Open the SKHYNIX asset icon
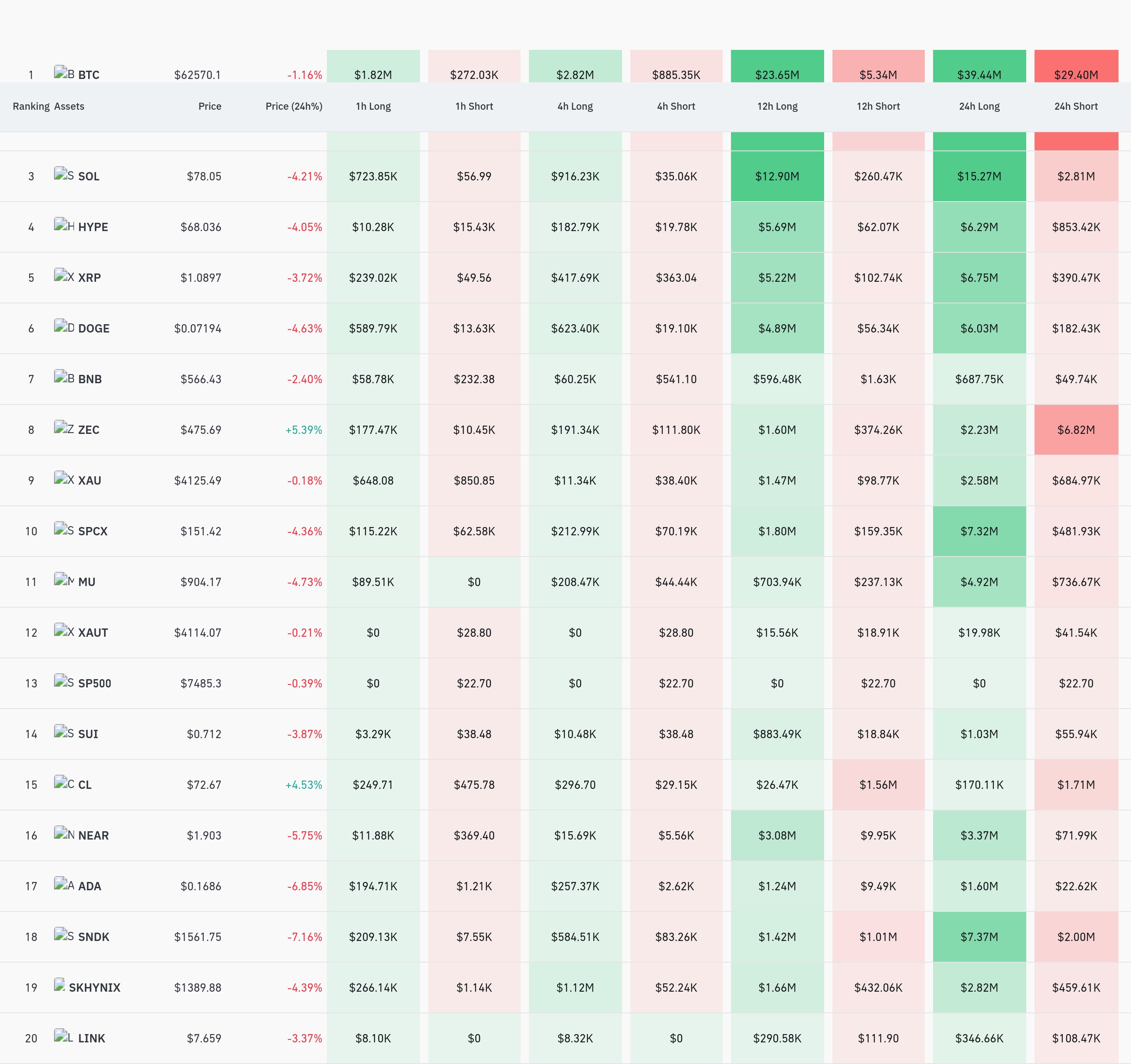Image resolution: width=1131 pixels, height=1064 pixels. (60, 985)
